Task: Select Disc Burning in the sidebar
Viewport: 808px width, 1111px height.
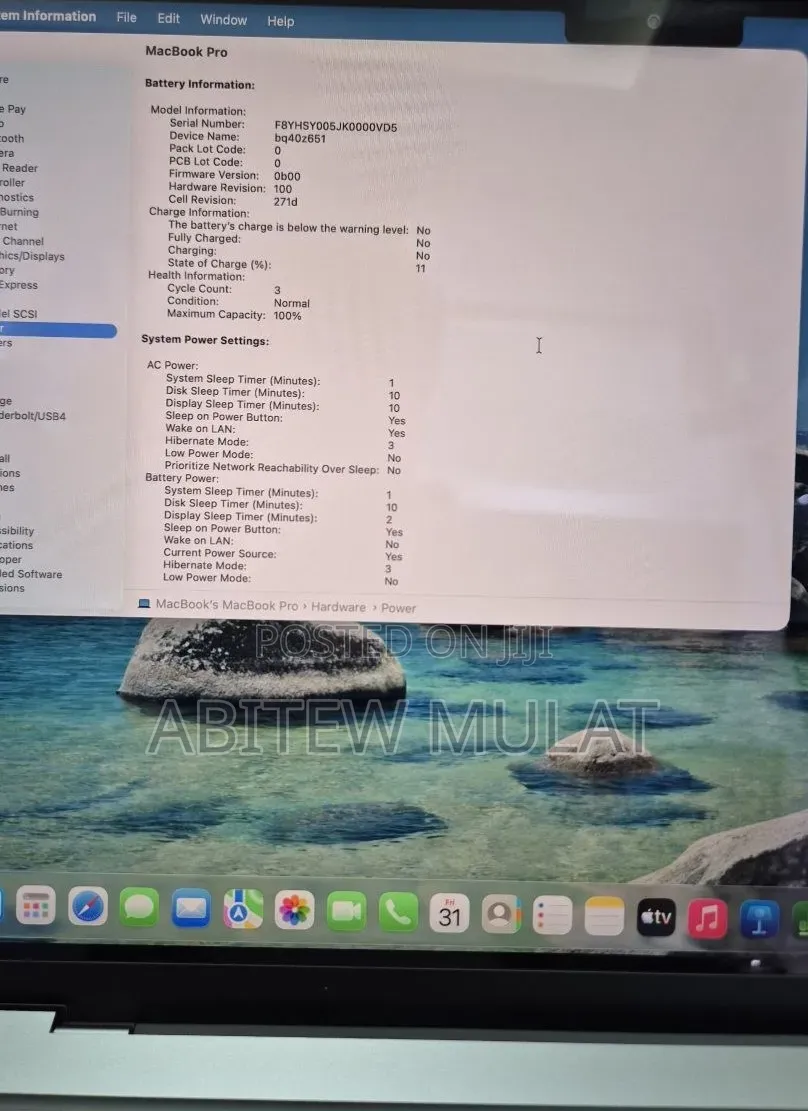Action: pyautogui.click(x=19, y=212)
